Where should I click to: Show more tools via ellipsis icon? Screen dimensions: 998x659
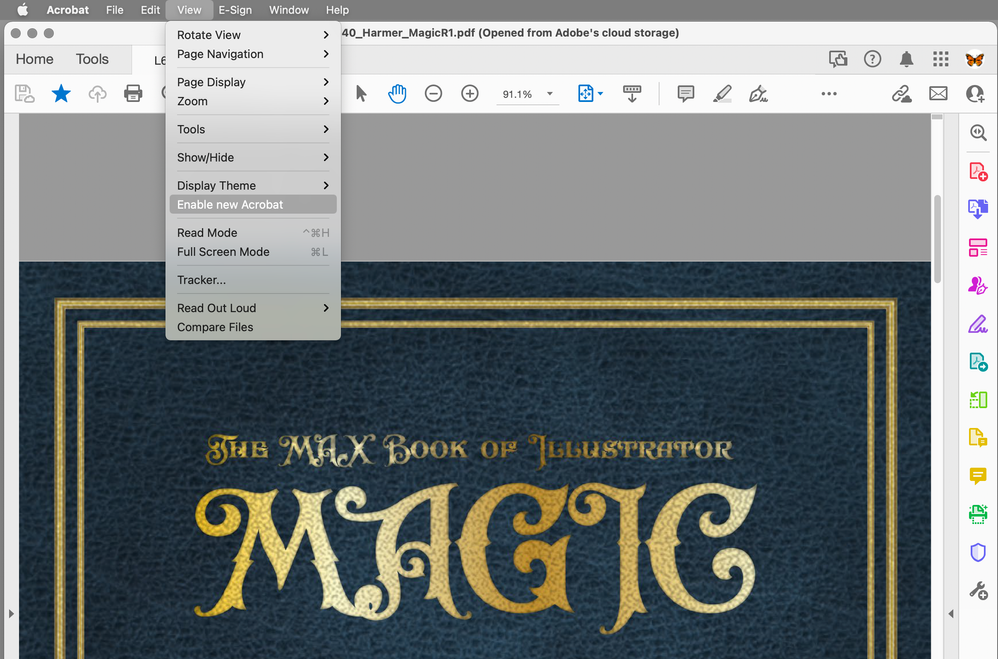pyautogui.click(x=829, y=94)
